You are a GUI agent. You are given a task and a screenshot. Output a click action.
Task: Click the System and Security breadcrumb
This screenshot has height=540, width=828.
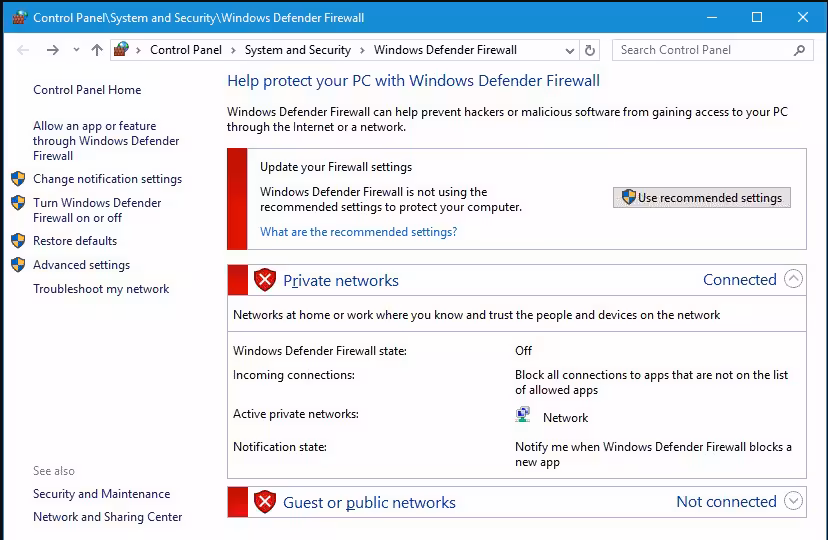[297, 50]
